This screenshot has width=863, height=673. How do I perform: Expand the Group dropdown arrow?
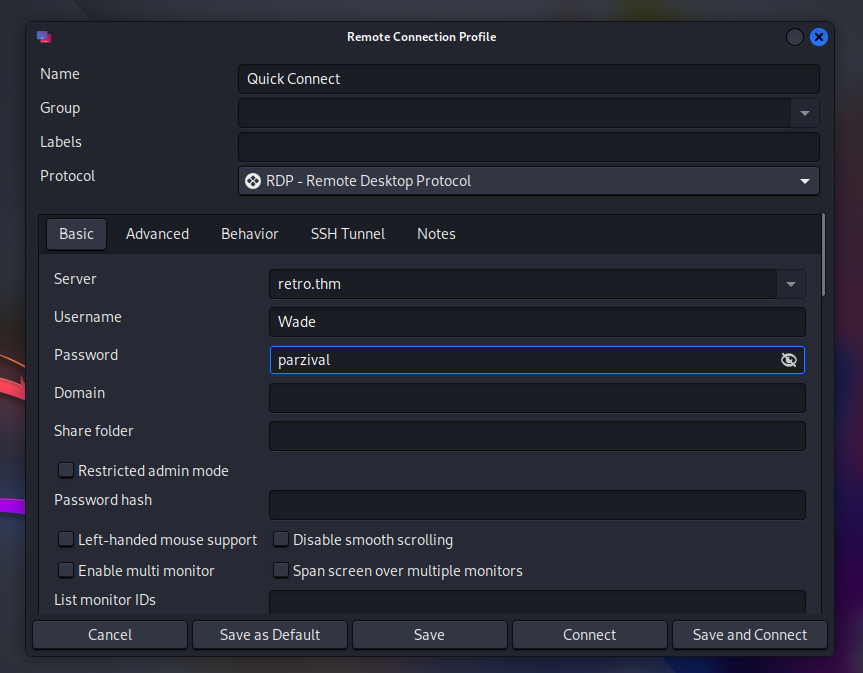click(x=805, y=113)
